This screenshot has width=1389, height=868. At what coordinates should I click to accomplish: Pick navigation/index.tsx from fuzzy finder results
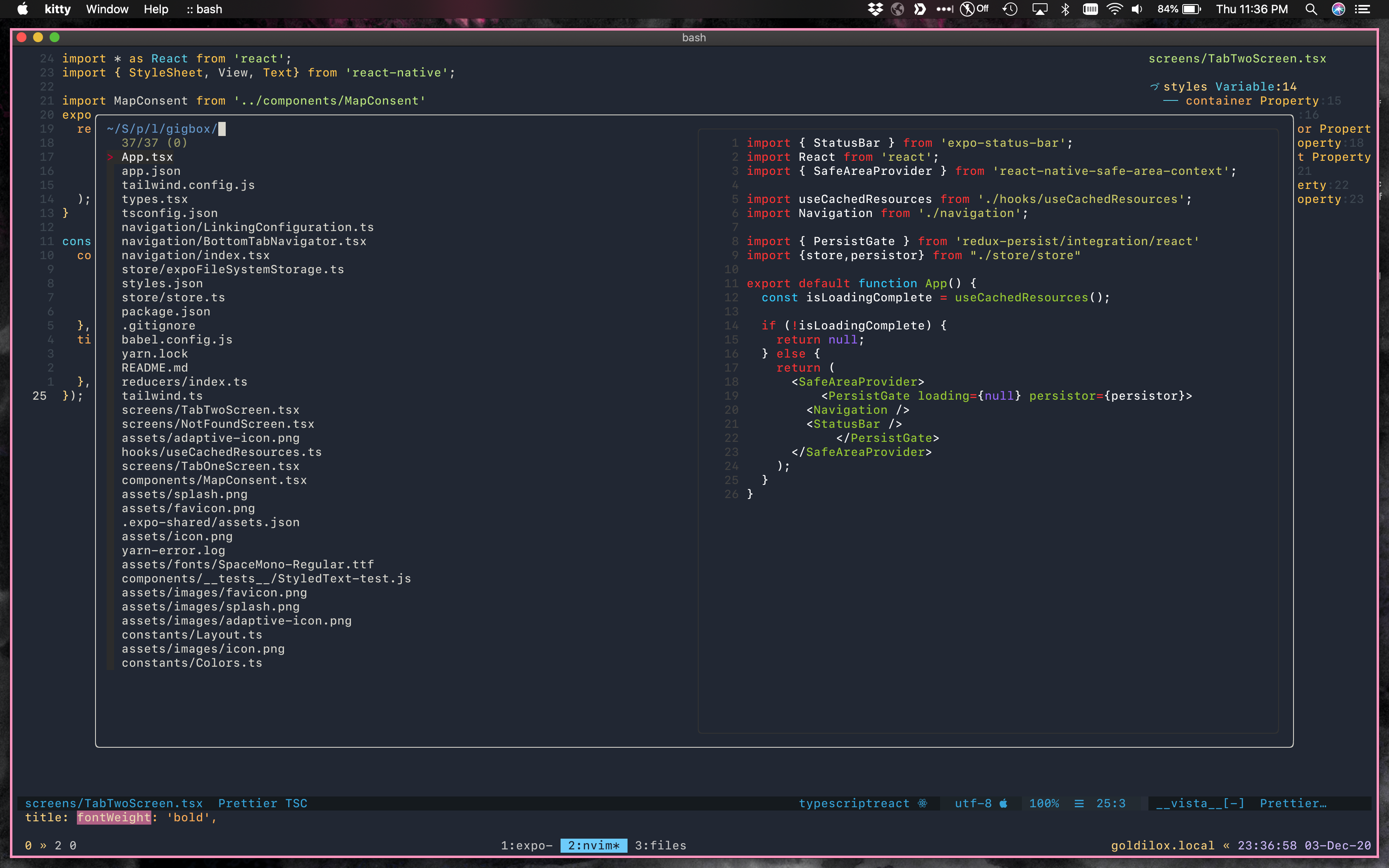click(195, 255)
